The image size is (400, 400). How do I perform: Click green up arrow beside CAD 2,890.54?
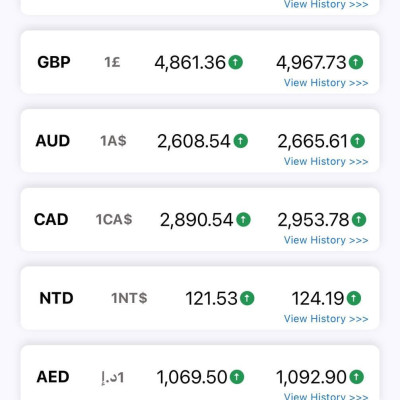pos(243,220)
